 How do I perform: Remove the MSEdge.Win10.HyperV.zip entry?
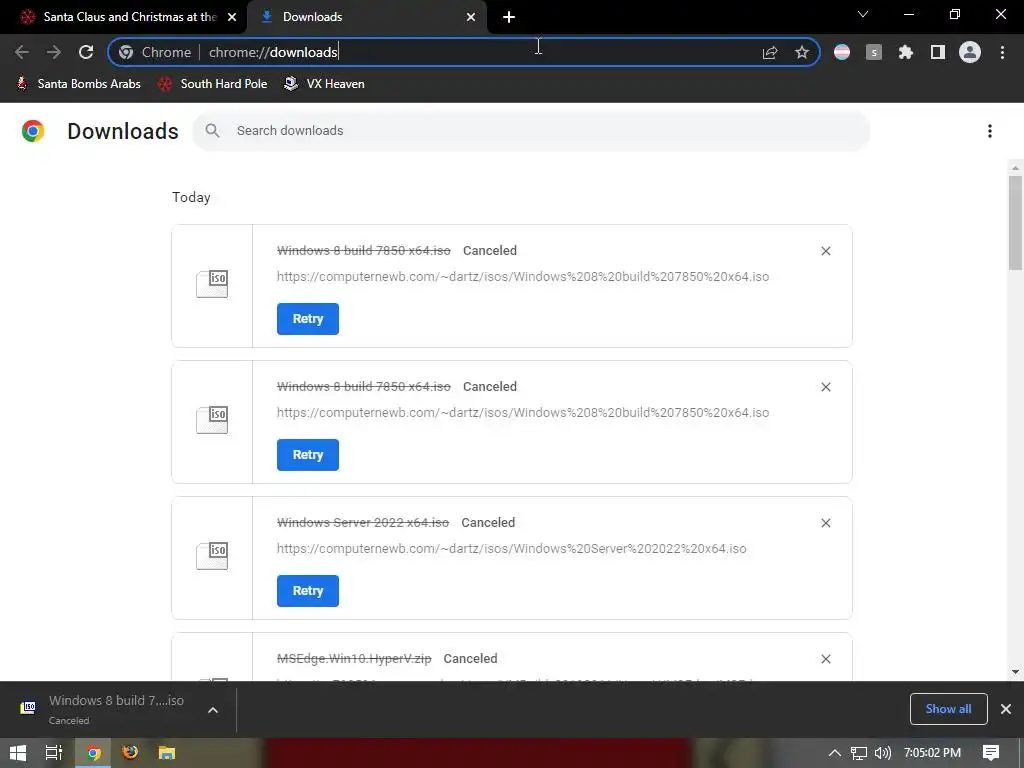(x=825, y=659)
